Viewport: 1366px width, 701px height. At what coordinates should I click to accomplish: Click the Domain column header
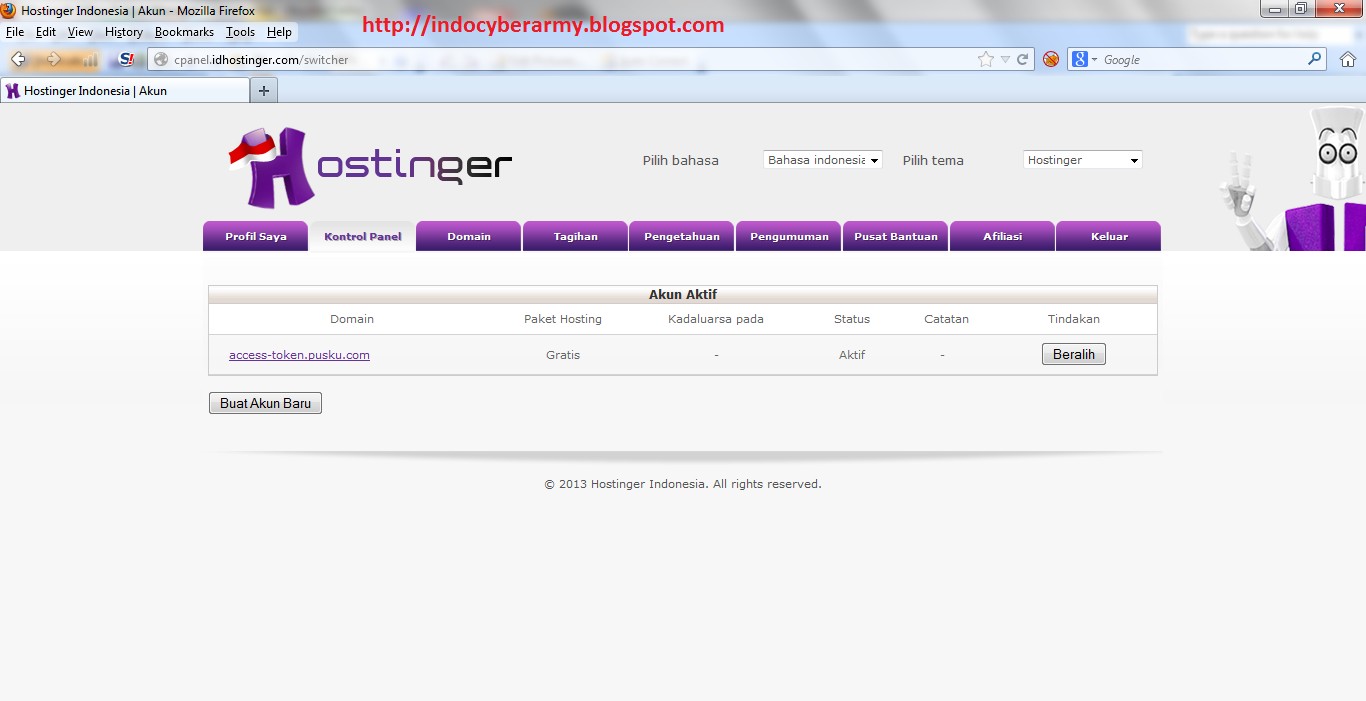coord(352,319)
